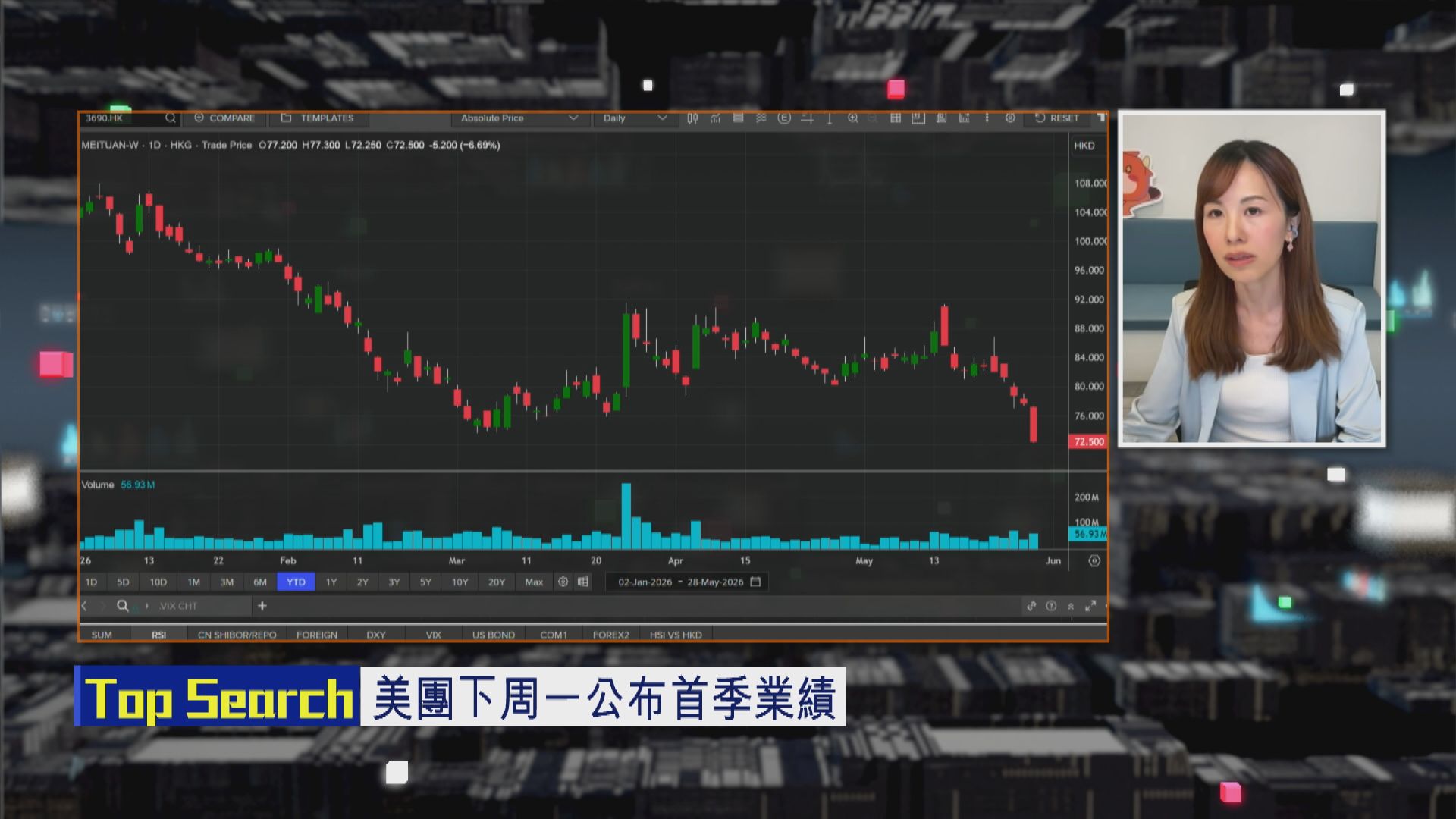Open the calendar date picker icon
Viewport: 1456px width, 819px height.
755,582
